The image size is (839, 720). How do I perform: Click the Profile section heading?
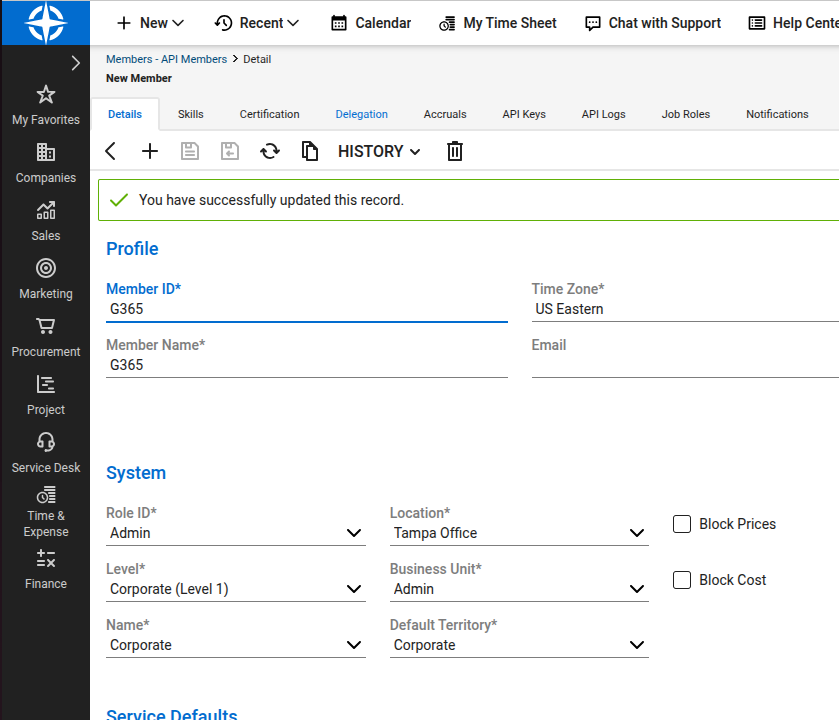point(132,249)
